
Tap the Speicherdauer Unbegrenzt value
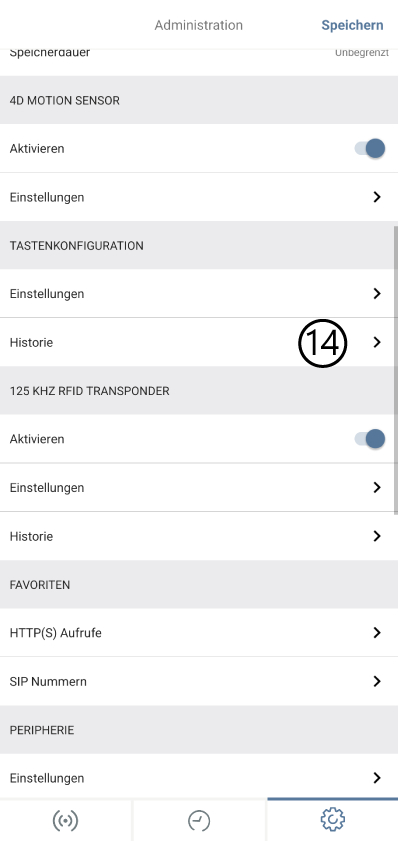click(361, 53)
